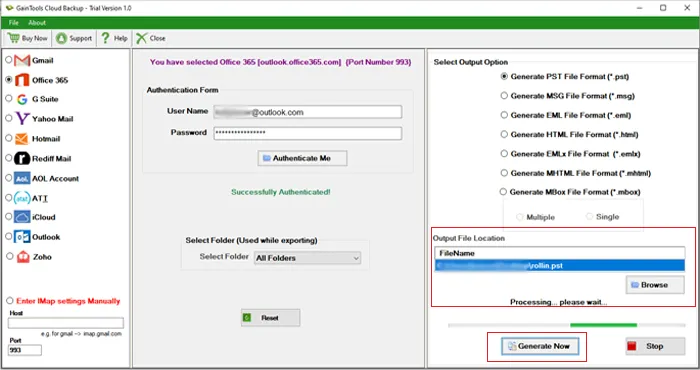Click the Buy Now shopping cart icon

[x=13, y=38]
